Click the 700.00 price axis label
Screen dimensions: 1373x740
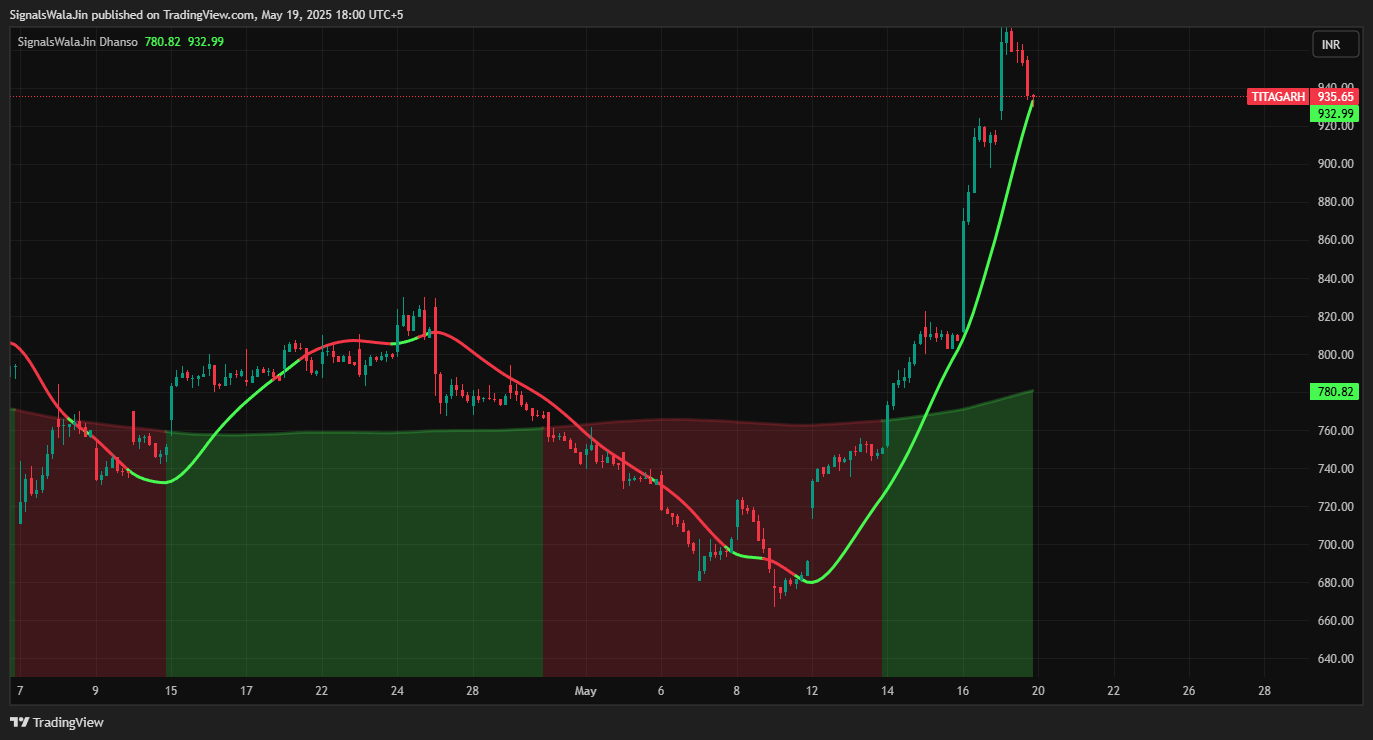tap(1335, 545)
